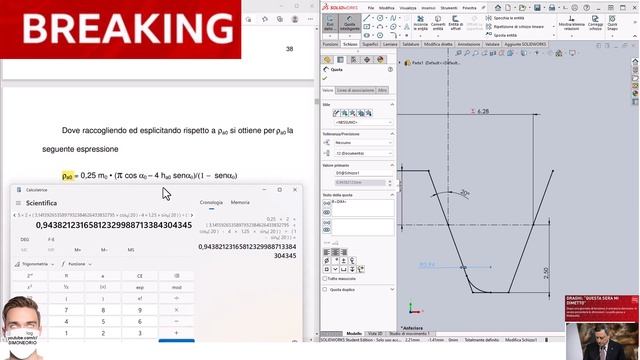Collapse the Valore primario section
Viewport: 640px width, 360px height.
pyautogui.click(x=392, y=165)
